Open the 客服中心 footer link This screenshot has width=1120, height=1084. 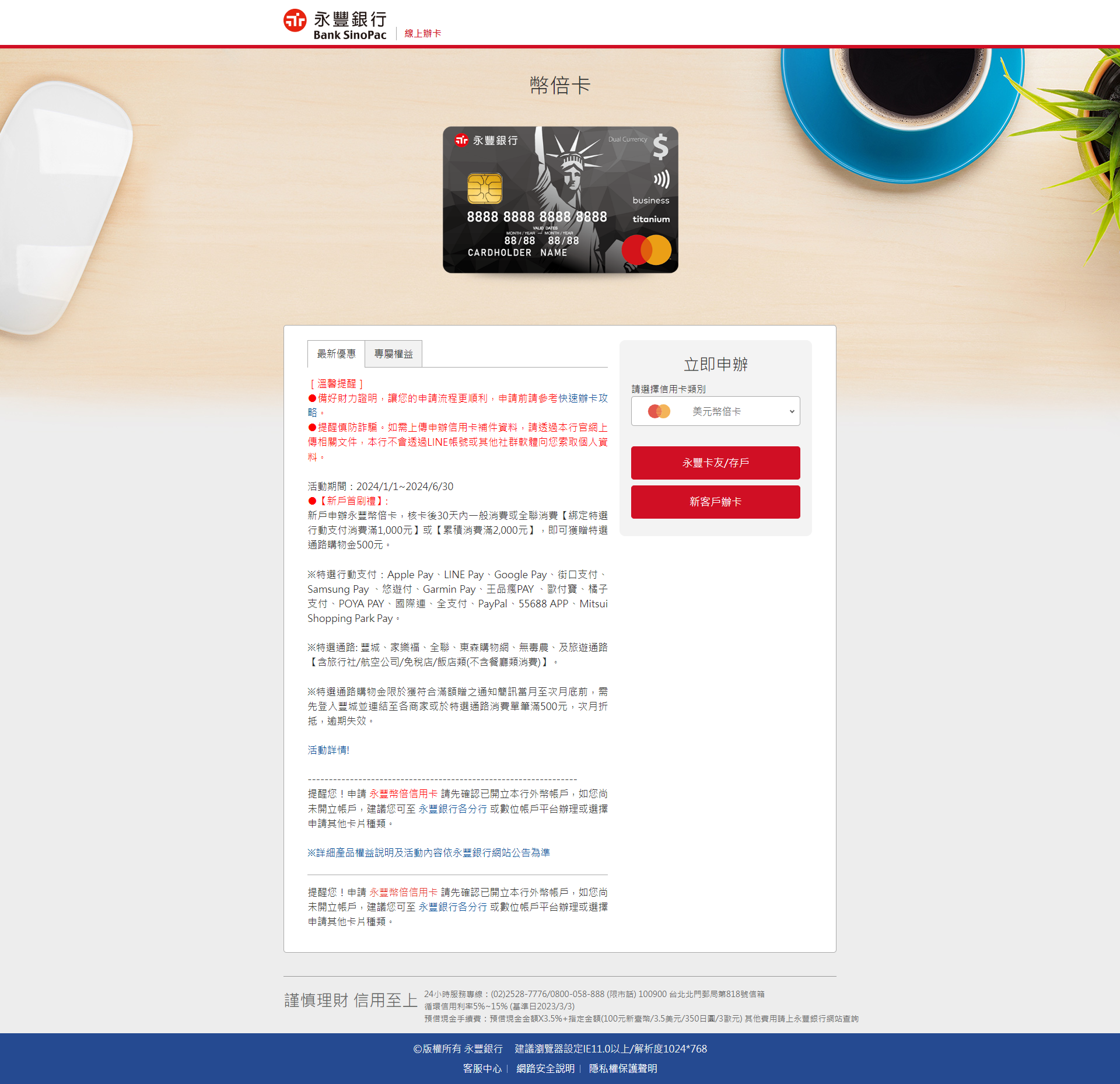pos(482,1068)
